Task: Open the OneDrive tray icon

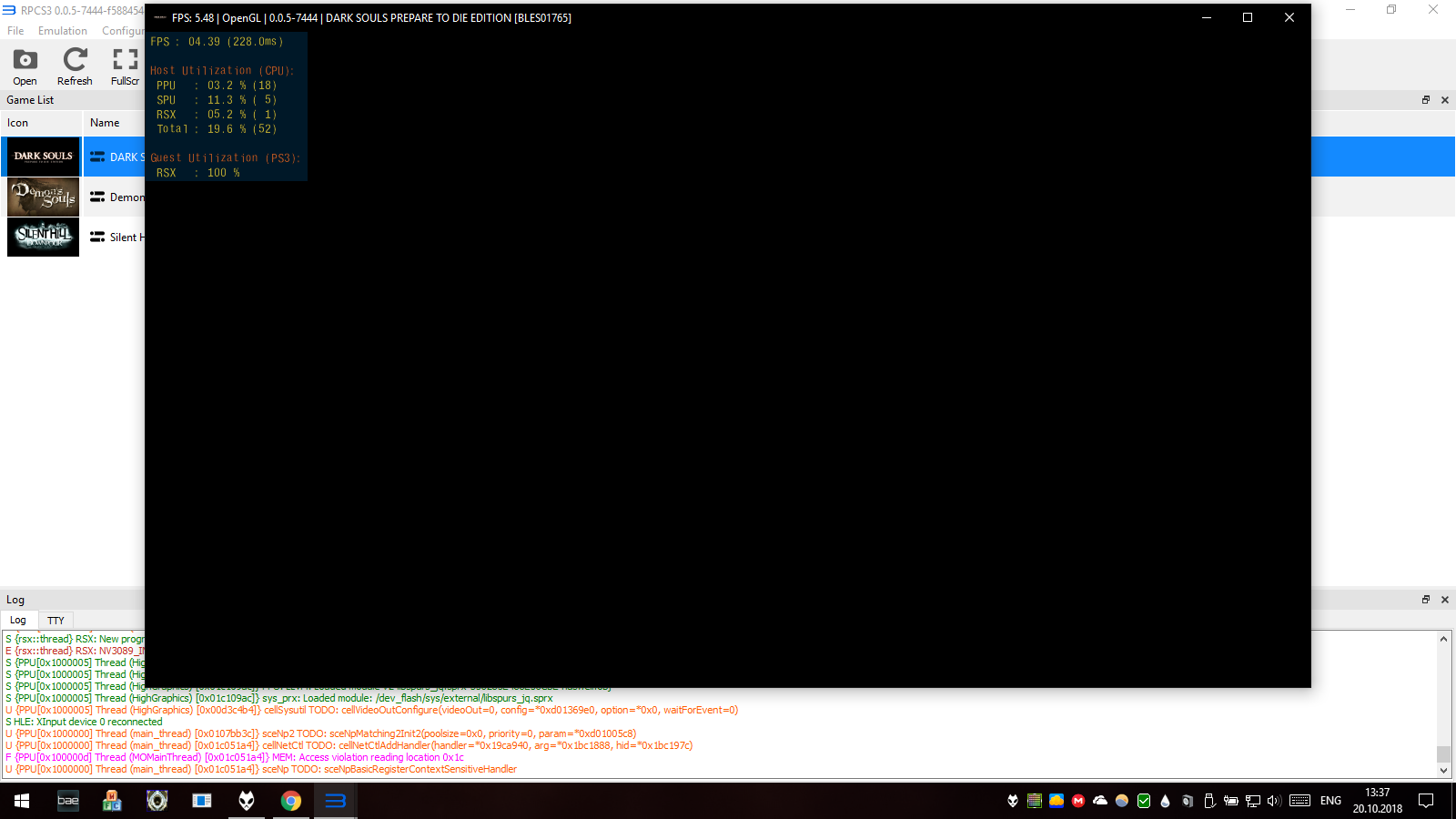Action: pyautogui.click(x=1100, y=801)
